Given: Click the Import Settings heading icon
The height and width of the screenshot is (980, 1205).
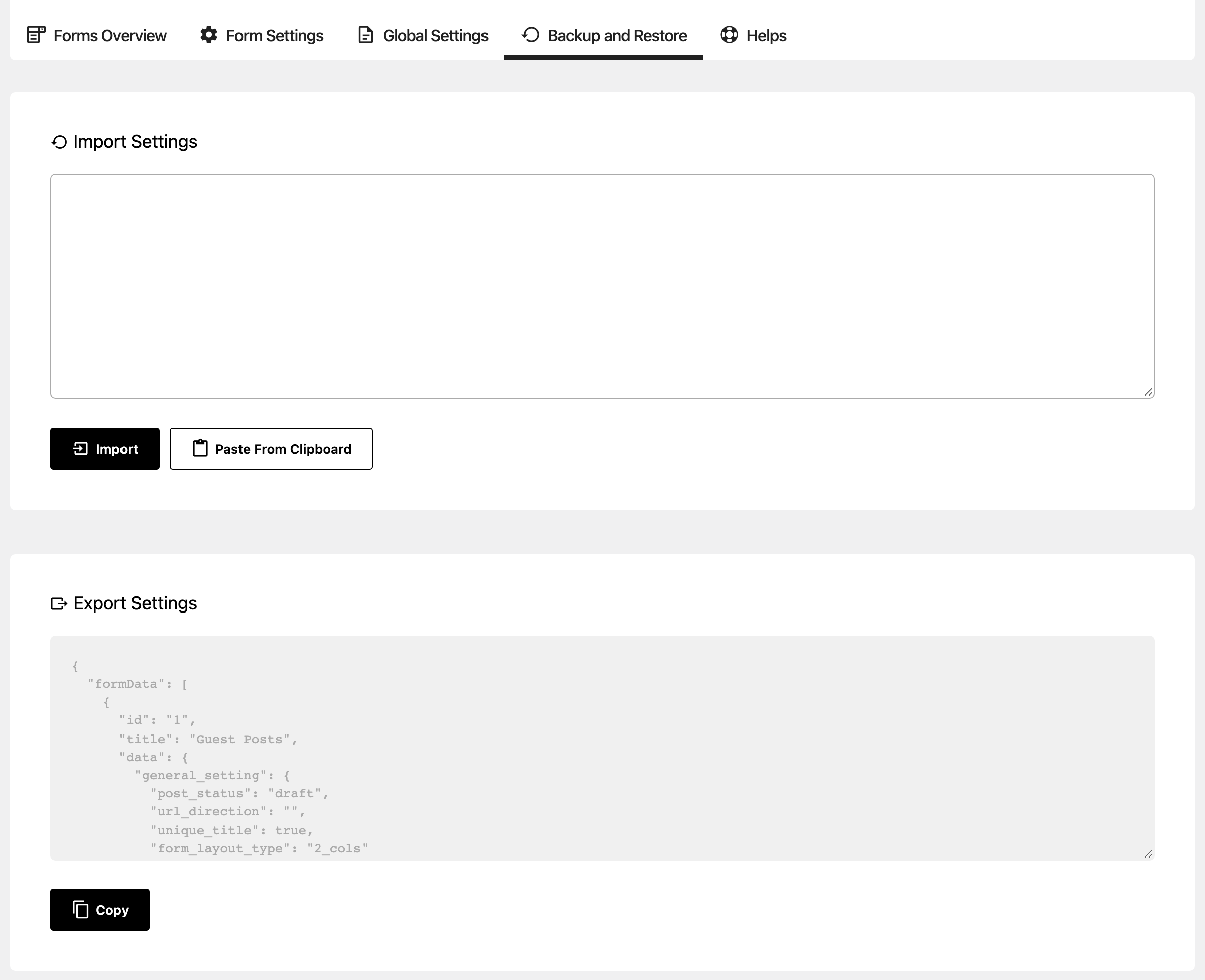Looking at the screenshot, I should [59, 142].
